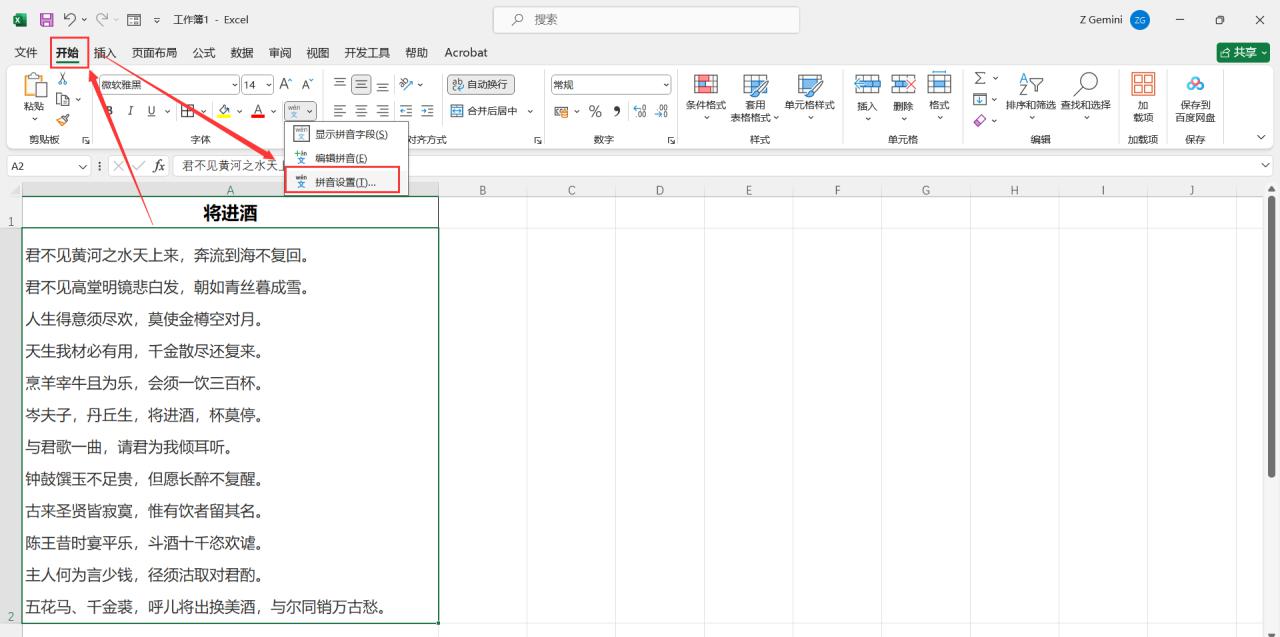Switch to the 插入 Insert tab

point(105,52)
